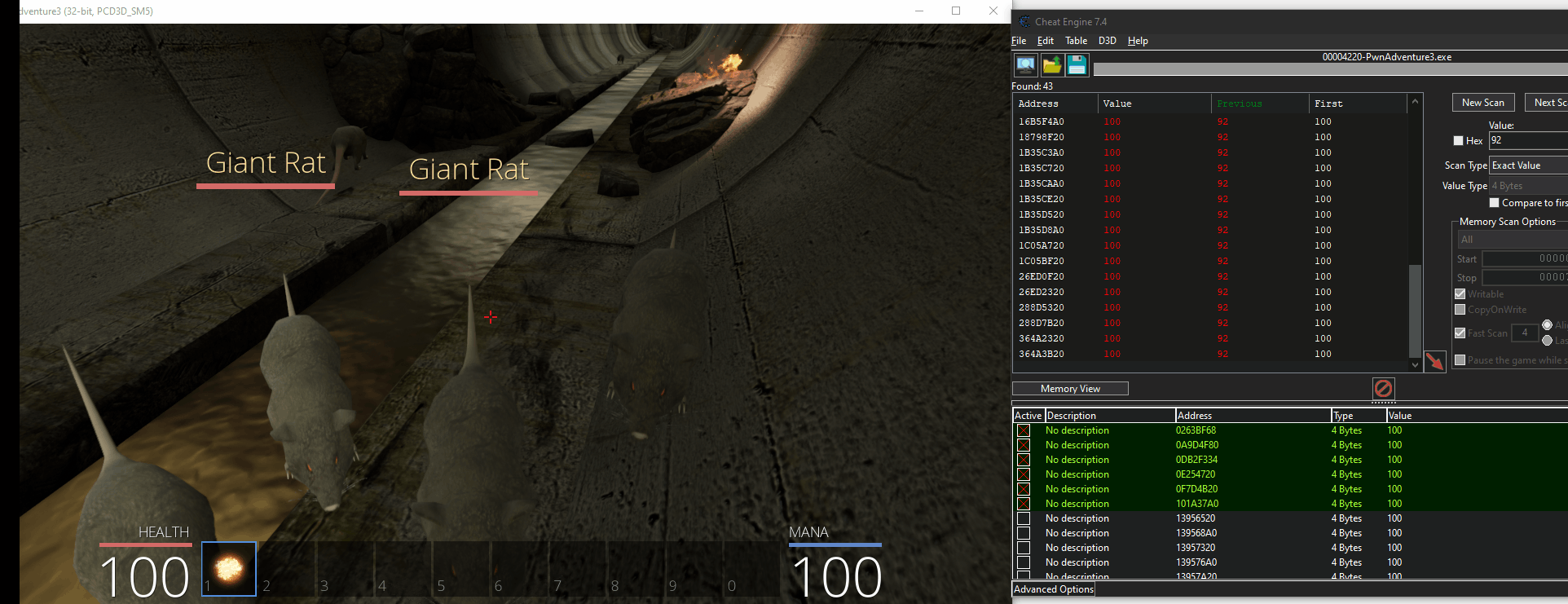Select the fireball spell in hotbar slot 1

(229, 568)
